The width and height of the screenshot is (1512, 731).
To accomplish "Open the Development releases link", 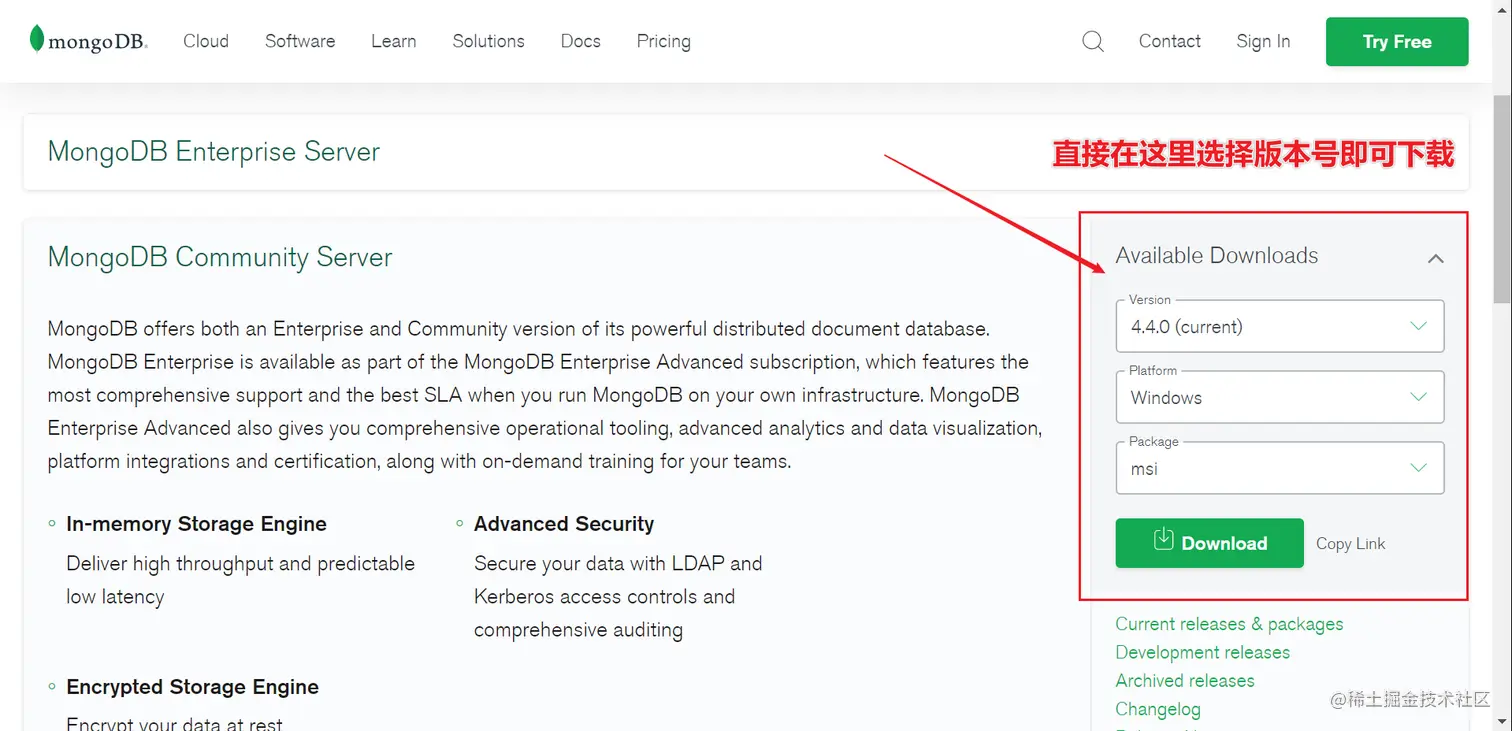I will click(x=1202, y=652).
